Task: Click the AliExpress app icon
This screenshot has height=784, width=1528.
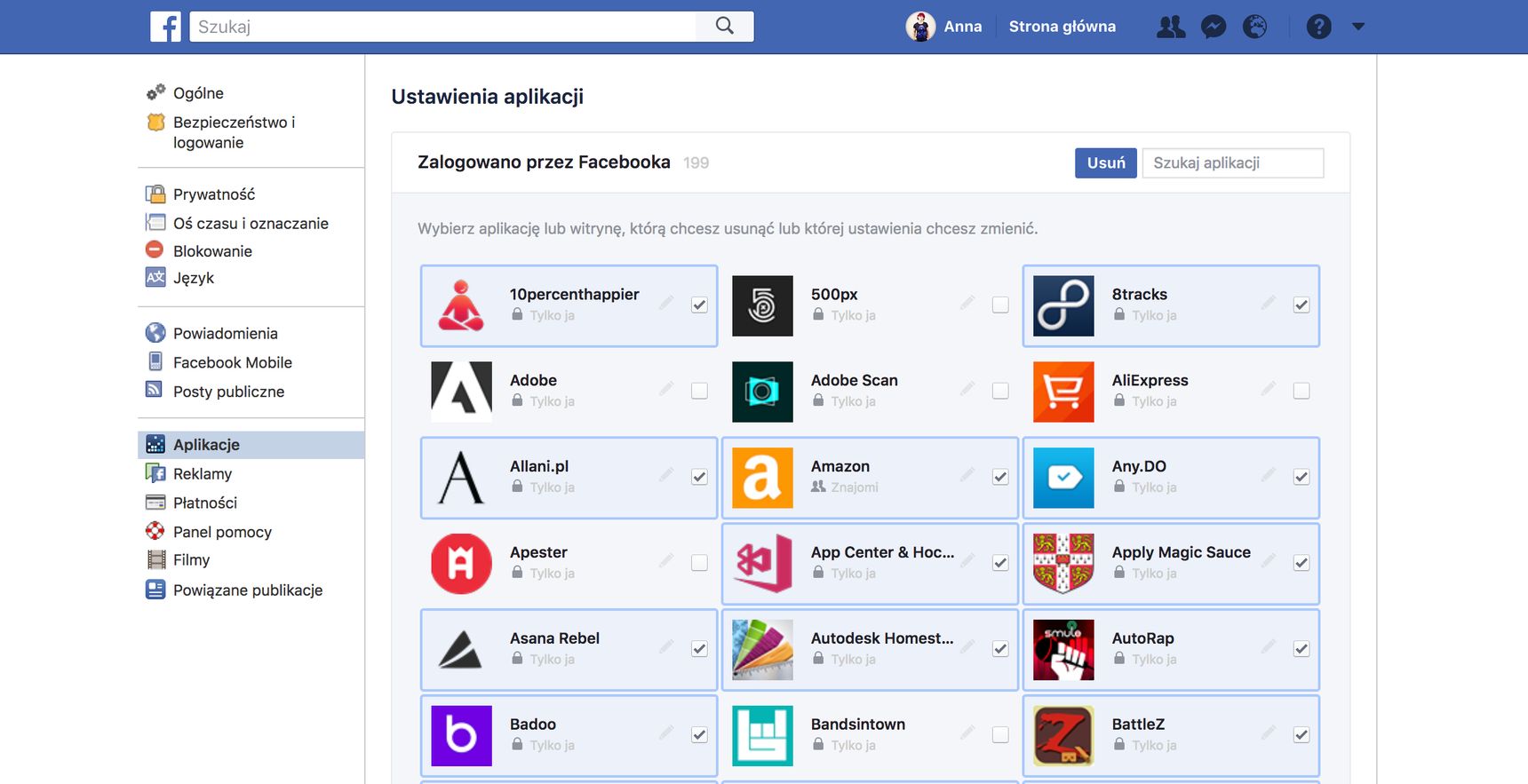Action: pyautogui.click(x=1063, y=392)
